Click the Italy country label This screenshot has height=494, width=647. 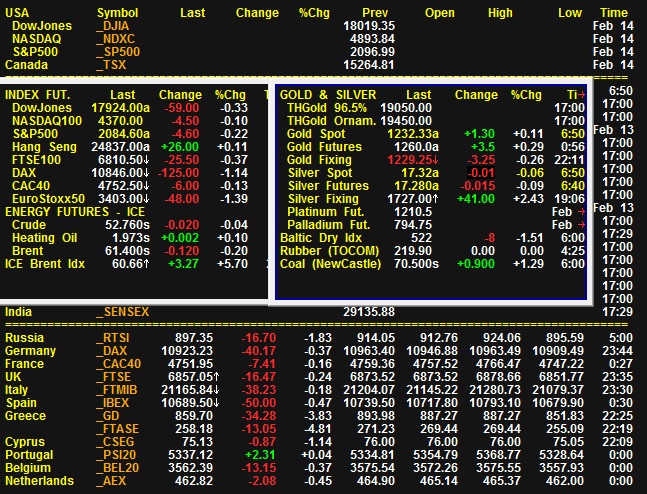coord(17,390)
